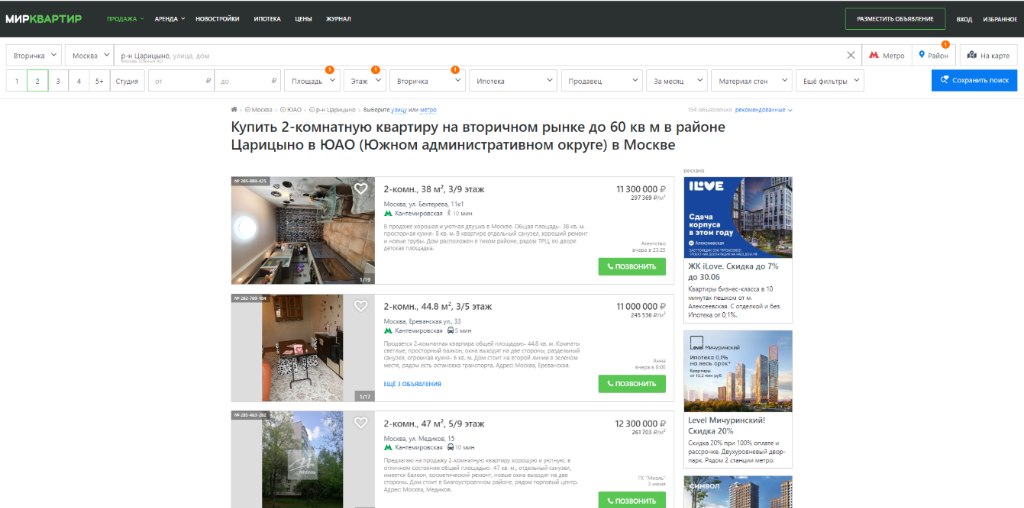Click Позвонить for the 12 300 000 ₽ listing
Viewport: 1024px width, 508px height.
(x=632, y=500)
